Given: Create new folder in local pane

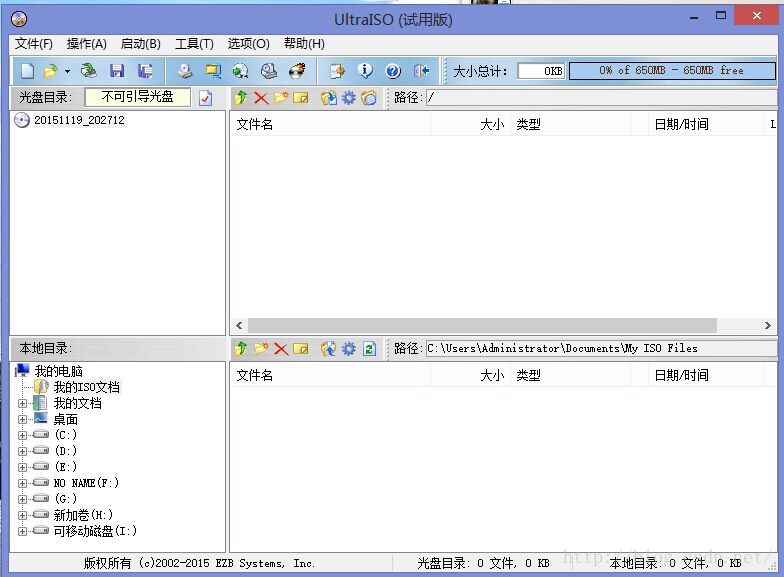Looking at the screenshot, I should [261, 348].
